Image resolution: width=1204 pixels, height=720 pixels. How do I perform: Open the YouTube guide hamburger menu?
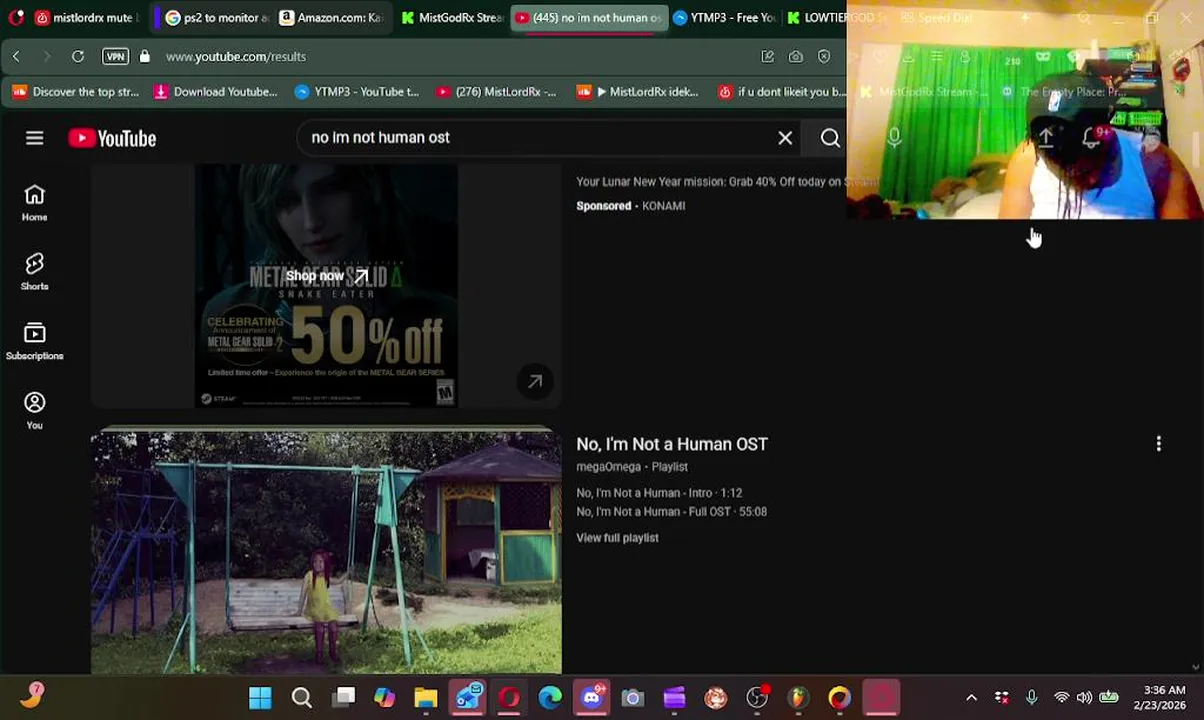[x=35, y=138]
